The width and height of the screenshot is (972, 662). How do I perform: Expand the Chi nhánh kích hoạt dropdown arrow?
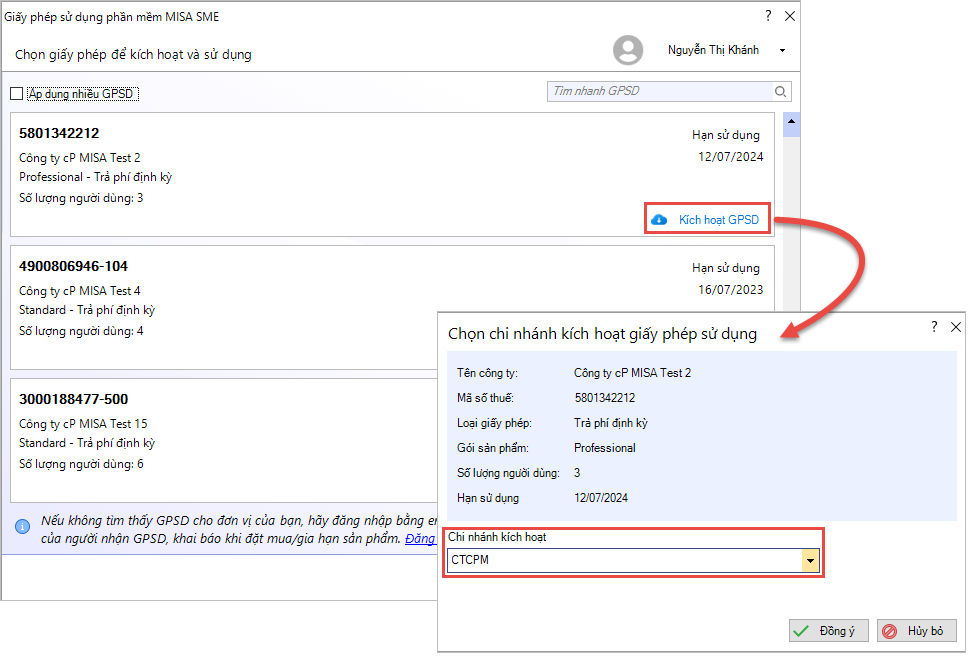[x=810, y=561]
